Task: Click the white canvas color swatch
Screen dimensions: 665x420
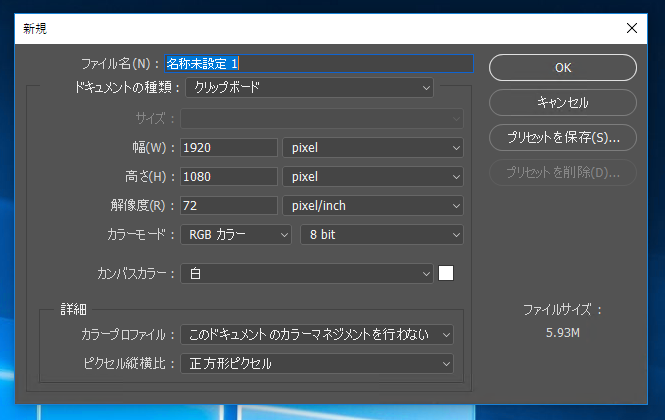Action: coord(446,273)
